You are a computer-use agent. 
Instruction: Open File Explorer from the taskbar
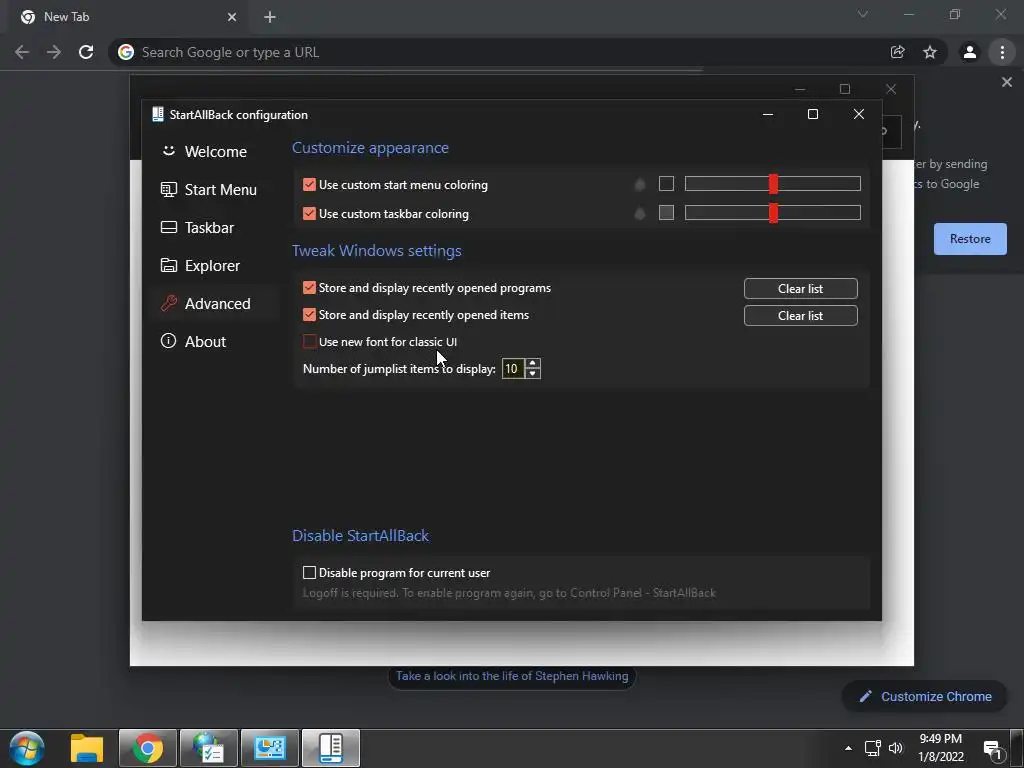point(87,748)
